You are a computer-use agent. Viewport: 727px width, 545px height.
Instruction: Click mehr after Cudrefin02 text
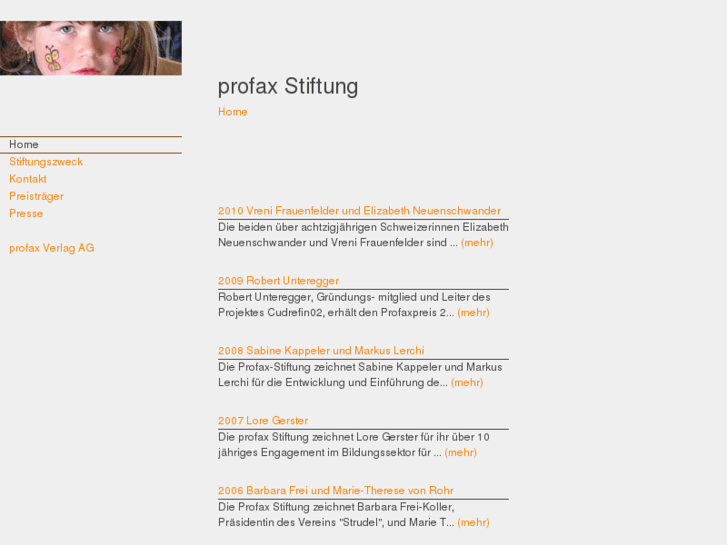(x=473, y=312)
